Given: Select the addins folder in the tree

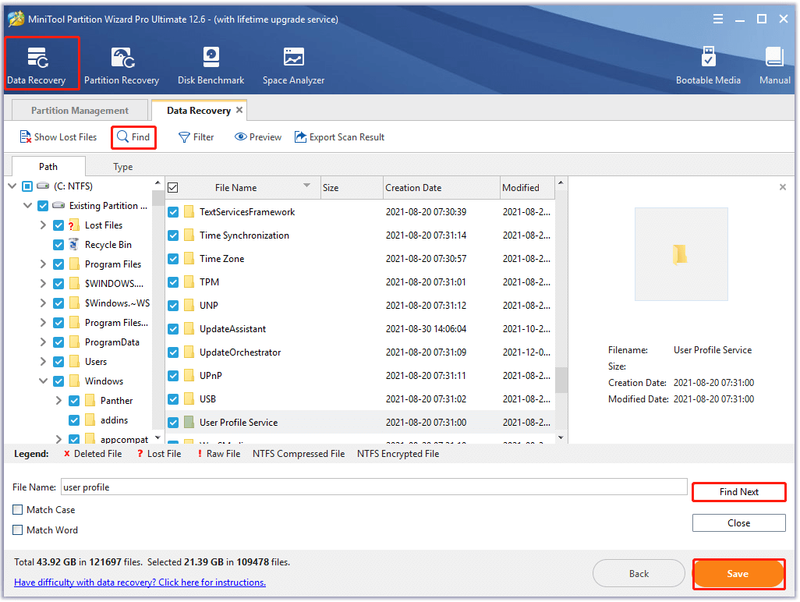Looking at the screenshot, I should point(114,420).
